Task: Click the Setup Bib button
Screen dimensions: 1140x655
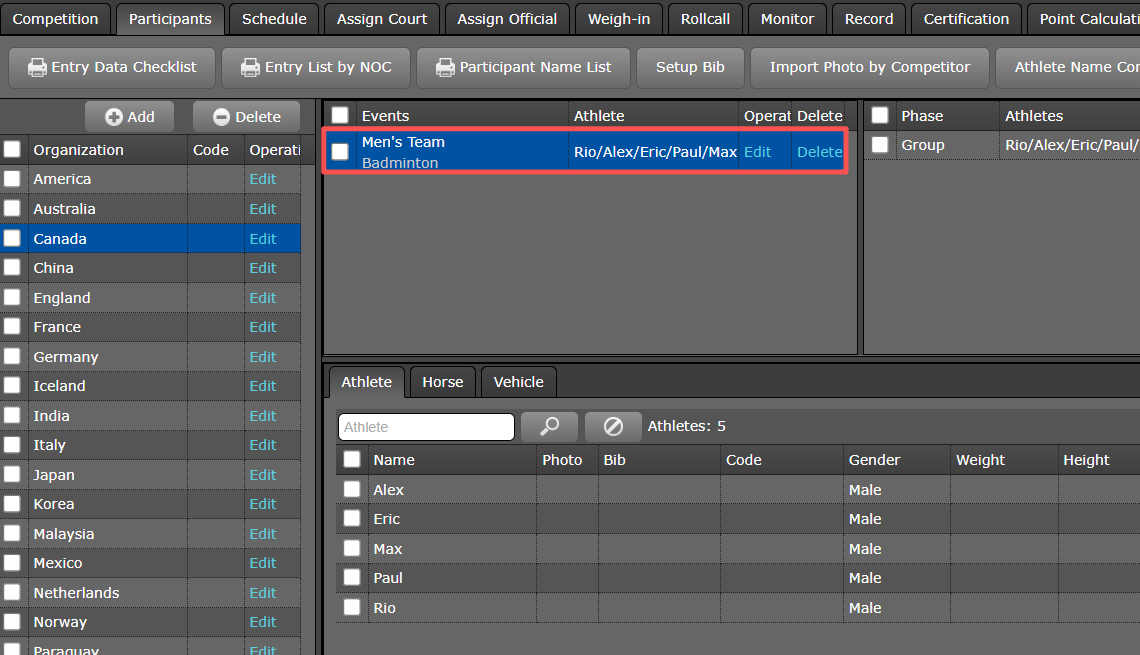Action: coord(690,68)
